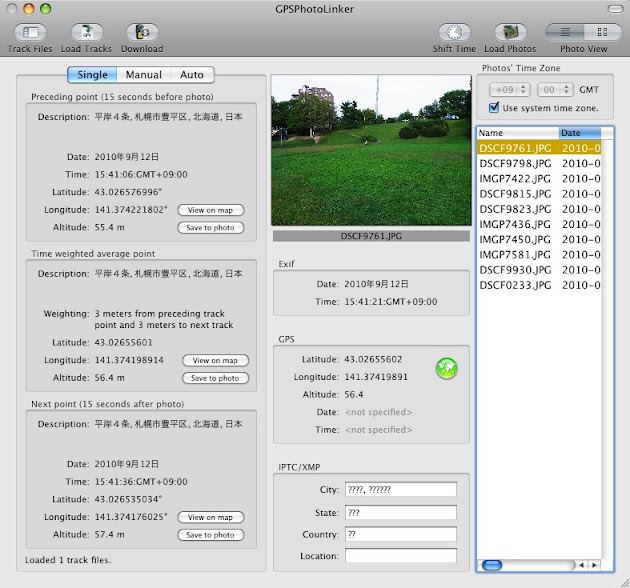This screenshot has height=588, width=630.
Task: Click the Load Photos icon
Action: (510, 34)
